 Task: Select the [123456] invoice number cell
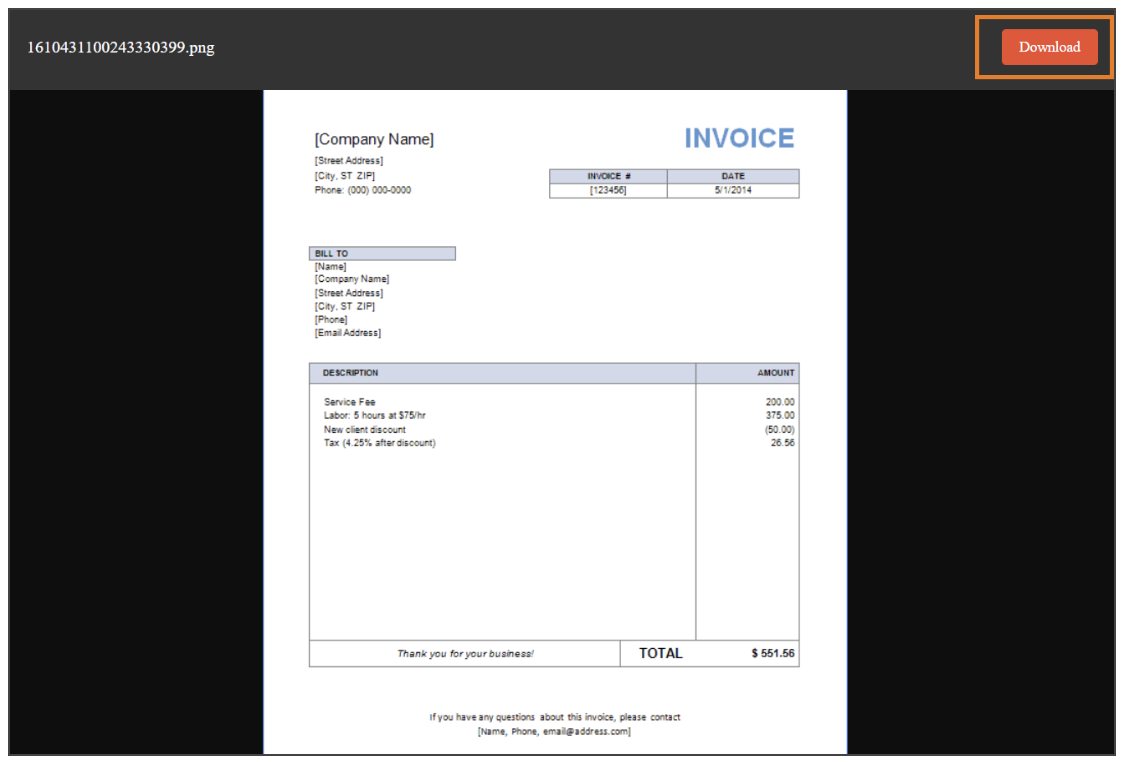point(608,190)
